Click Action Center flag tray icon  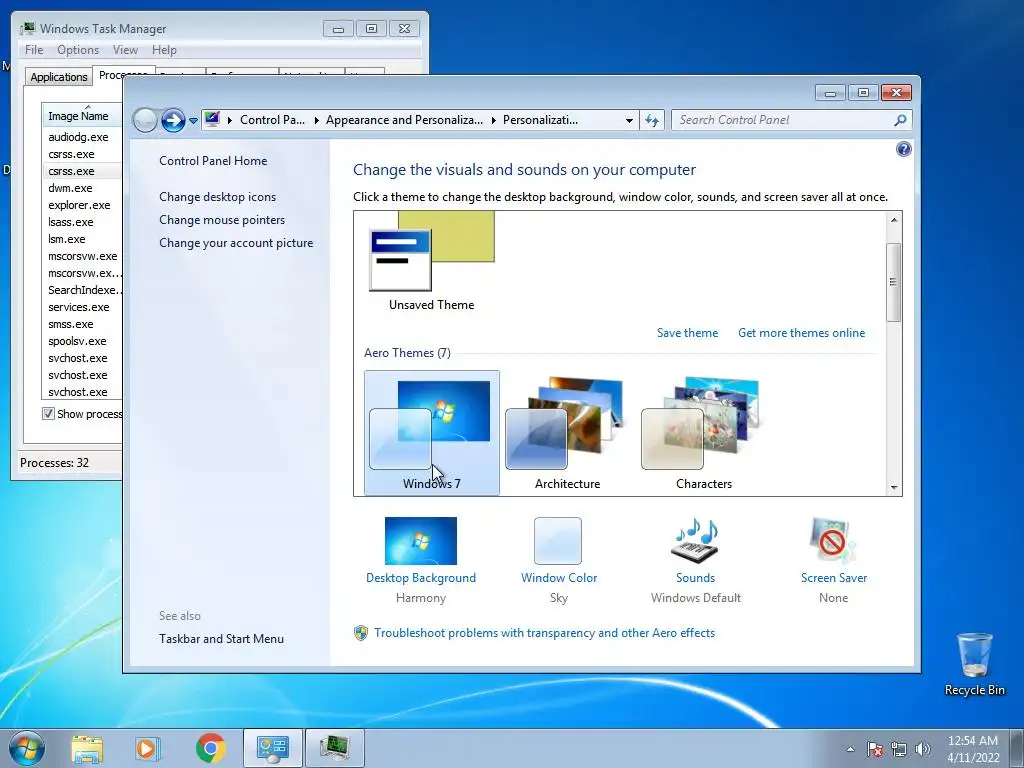pyautogui.click(x=875, y=749)
